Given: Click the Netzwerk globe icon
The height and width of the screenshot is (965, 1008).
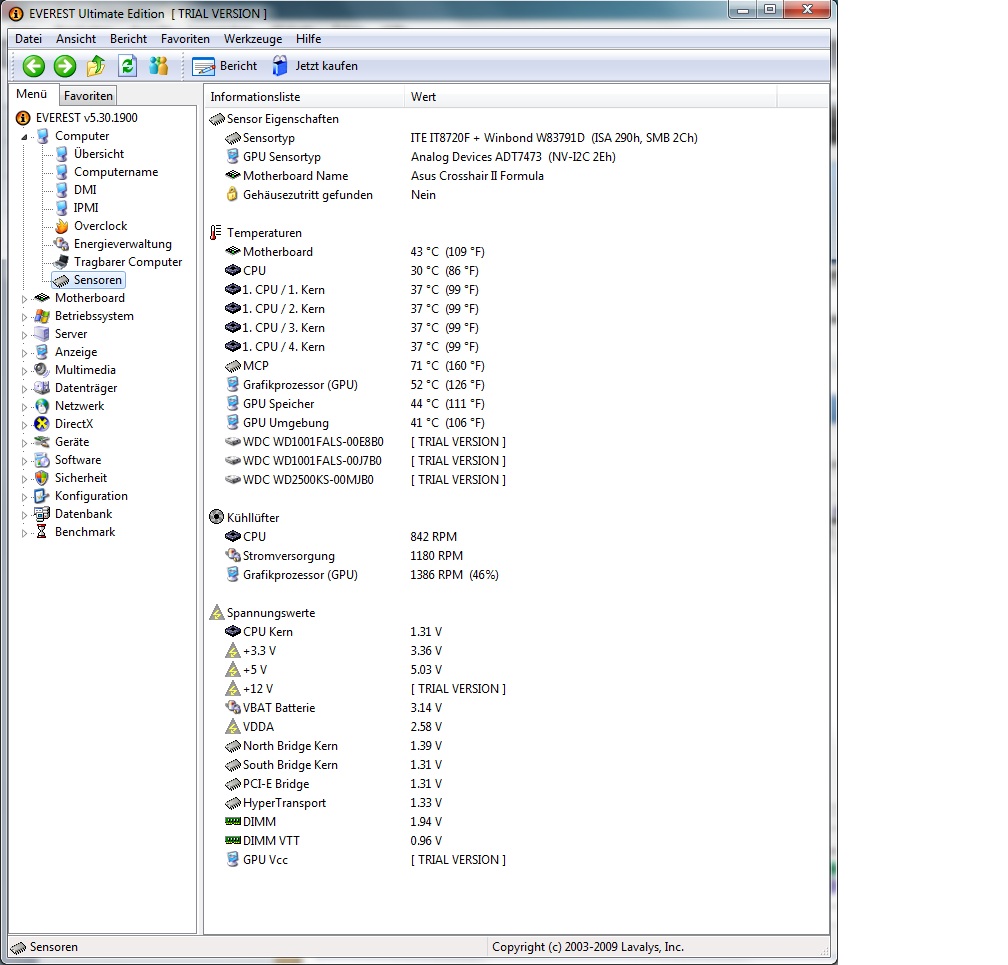Looking at the screenshot, I should (x=42, y=406).
